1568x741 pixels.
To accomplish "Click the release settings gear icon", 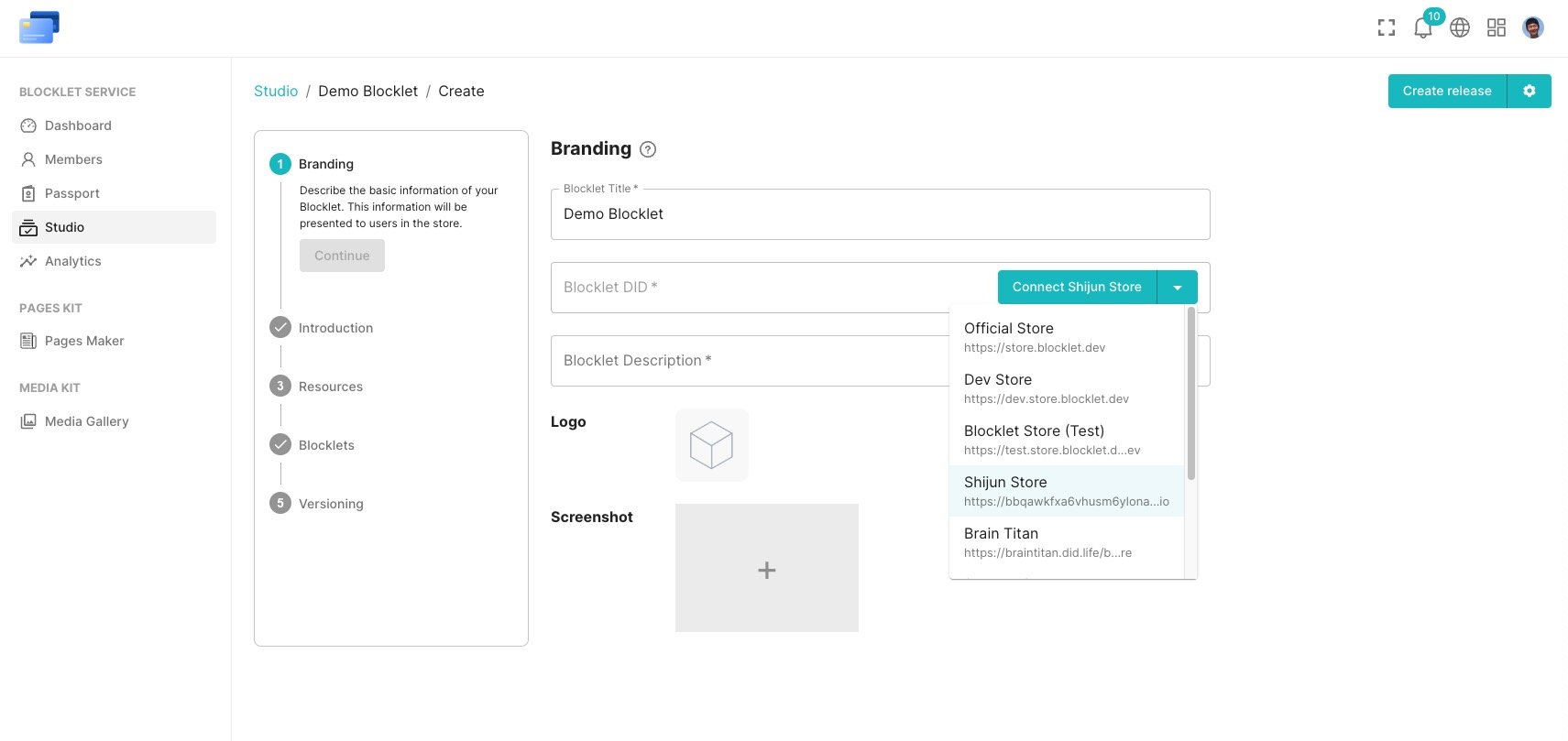I will pos(1529,92).
